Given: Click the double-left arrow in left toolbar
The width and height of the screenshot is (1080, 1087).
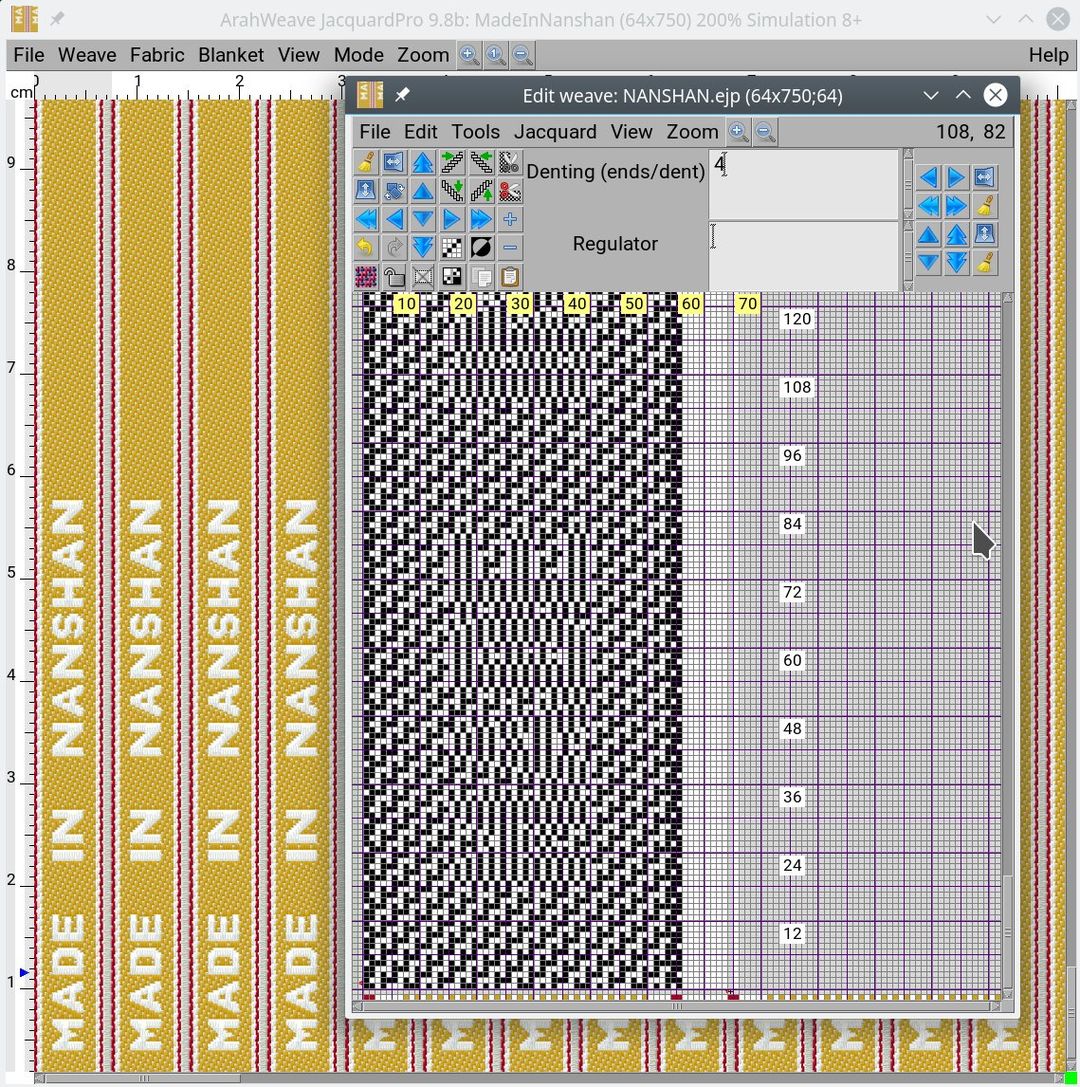Looking at the screenshot, I should click(x=366, y=219).
